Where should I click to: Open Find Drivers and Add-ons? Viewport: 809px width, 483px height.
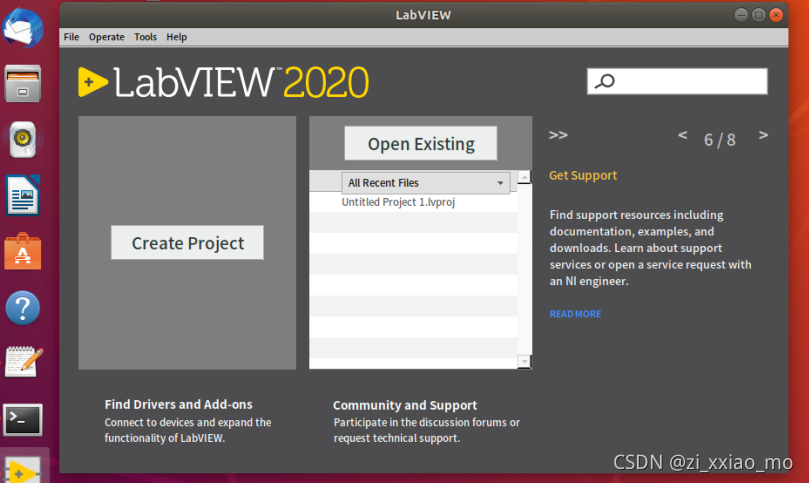(179, 405)
